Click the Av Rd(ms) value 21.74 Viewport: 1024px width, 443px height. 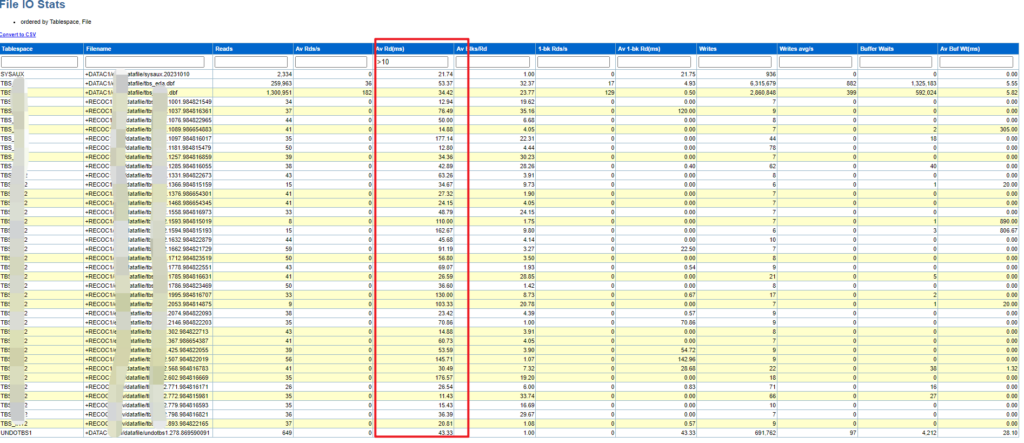tap(445, 74)
